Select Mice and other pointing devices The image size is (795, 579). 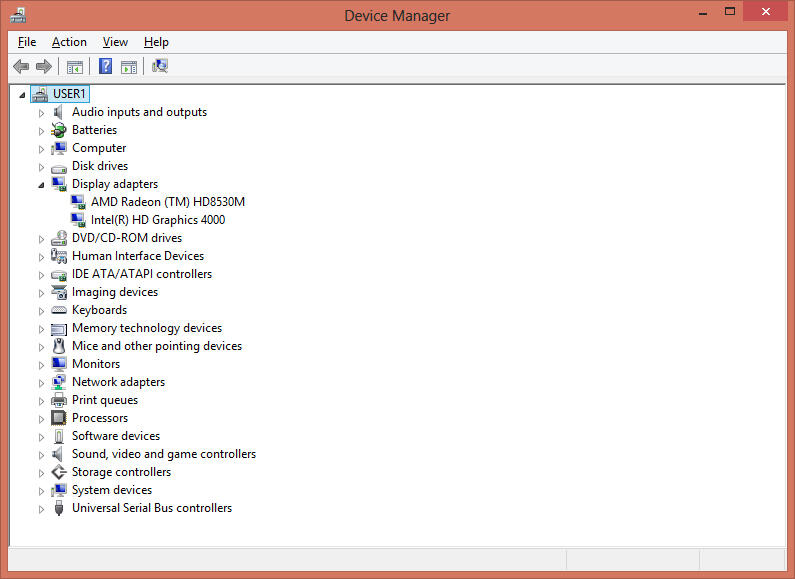[x=156, y=346]
